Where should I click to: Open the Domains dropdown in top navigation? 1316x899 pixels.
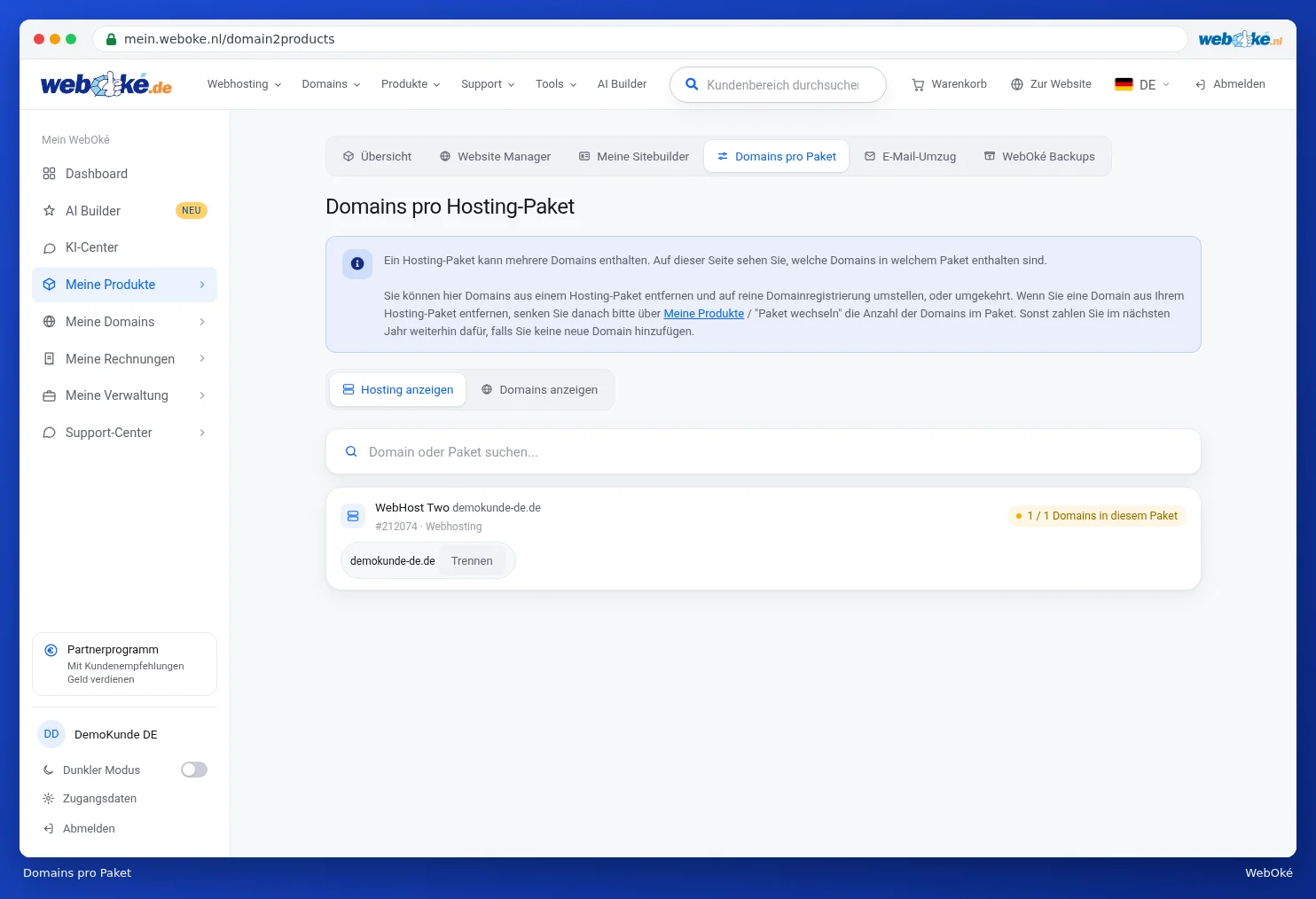click(x=331, y=84)
